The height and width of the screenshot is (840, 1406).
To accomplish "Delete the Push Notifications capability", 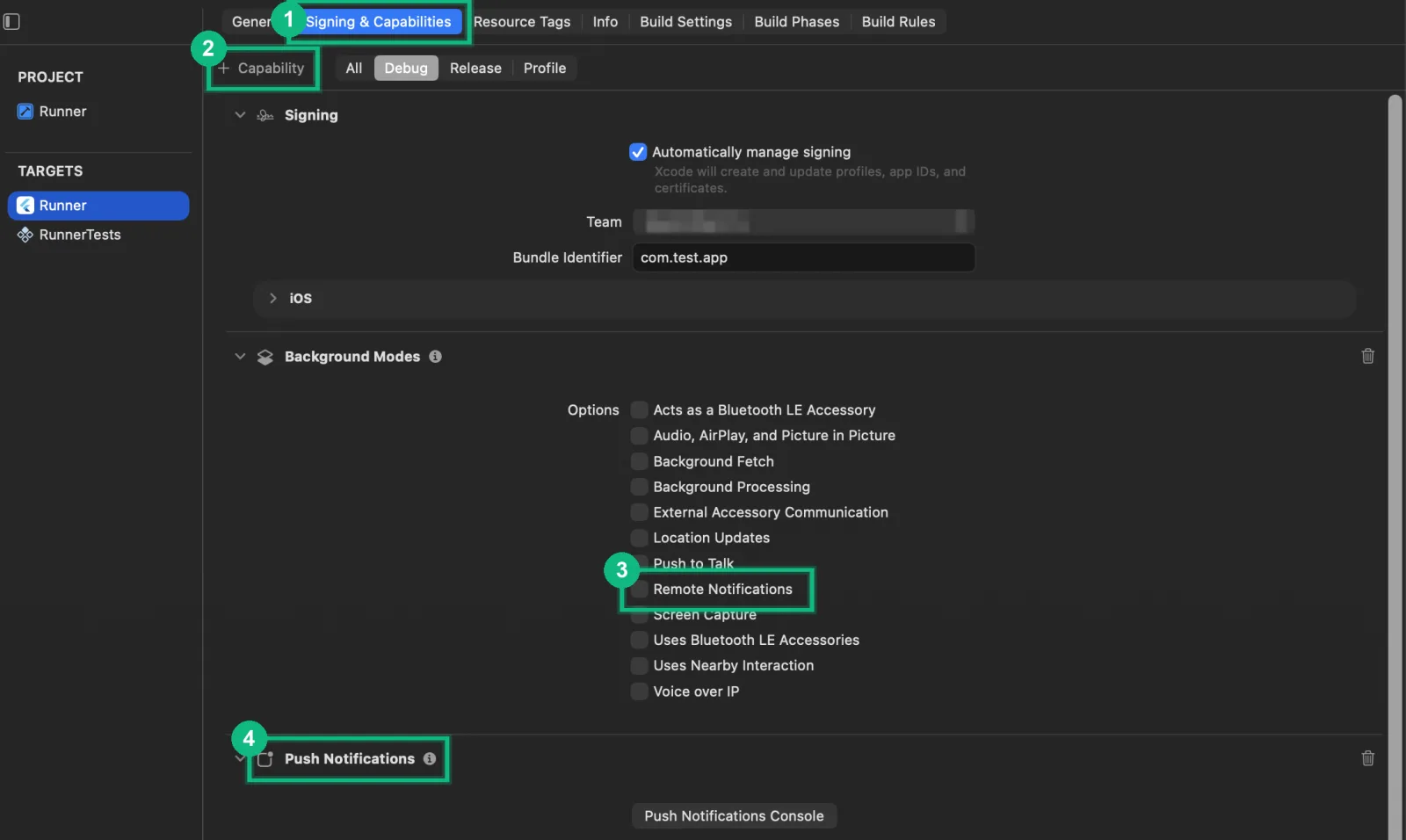I will coord(1368,758).
